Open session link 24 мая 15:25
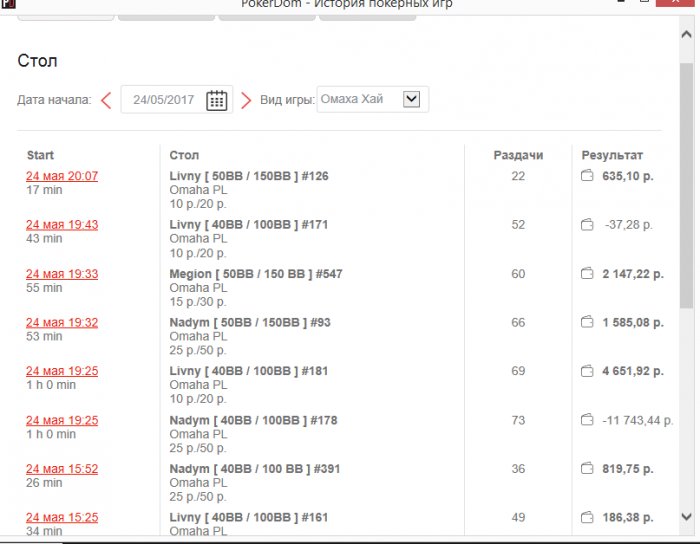 click(x=62, y=517)
